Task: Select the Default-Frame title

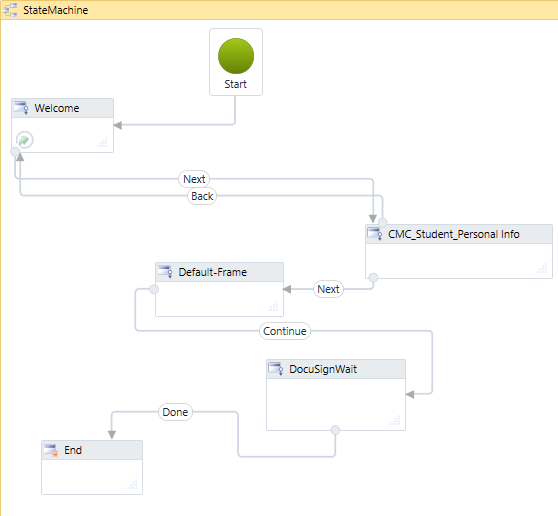Action: [x=213, y=272]
